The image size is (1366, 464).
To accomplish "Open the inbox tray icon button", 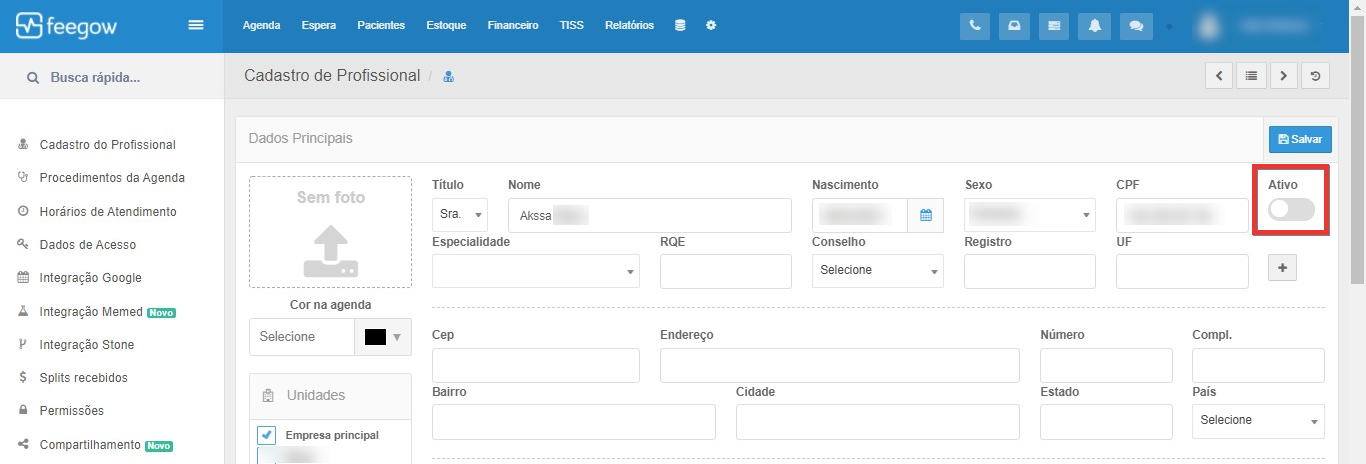I will click(1014, 26).
